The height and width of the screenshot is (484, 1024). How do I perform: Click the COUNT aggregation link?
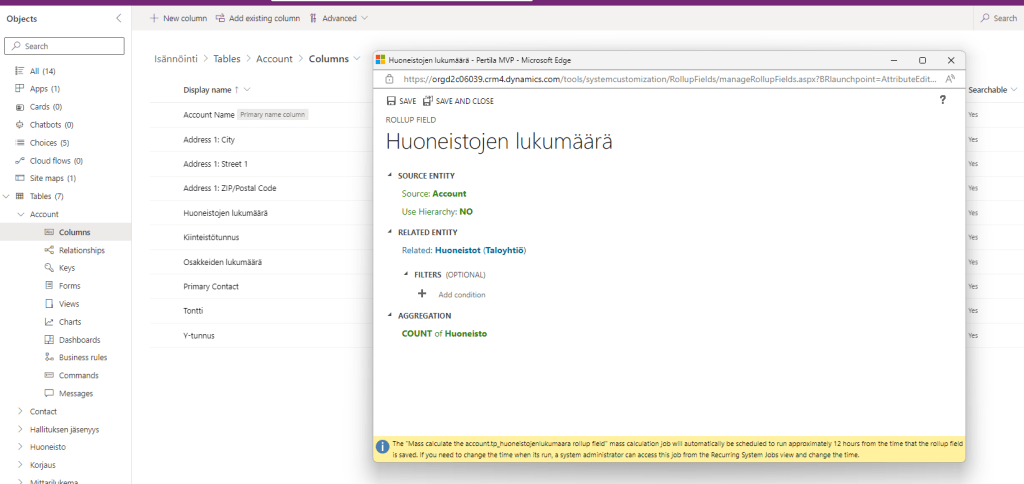(x=416, y=333)
